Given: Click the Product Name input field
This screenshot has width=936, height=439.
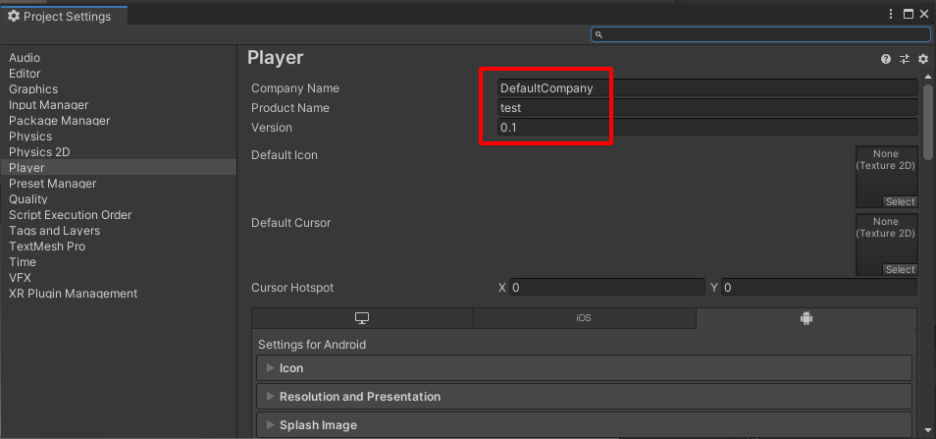Looking at the screenshot, I should [707, 108].
